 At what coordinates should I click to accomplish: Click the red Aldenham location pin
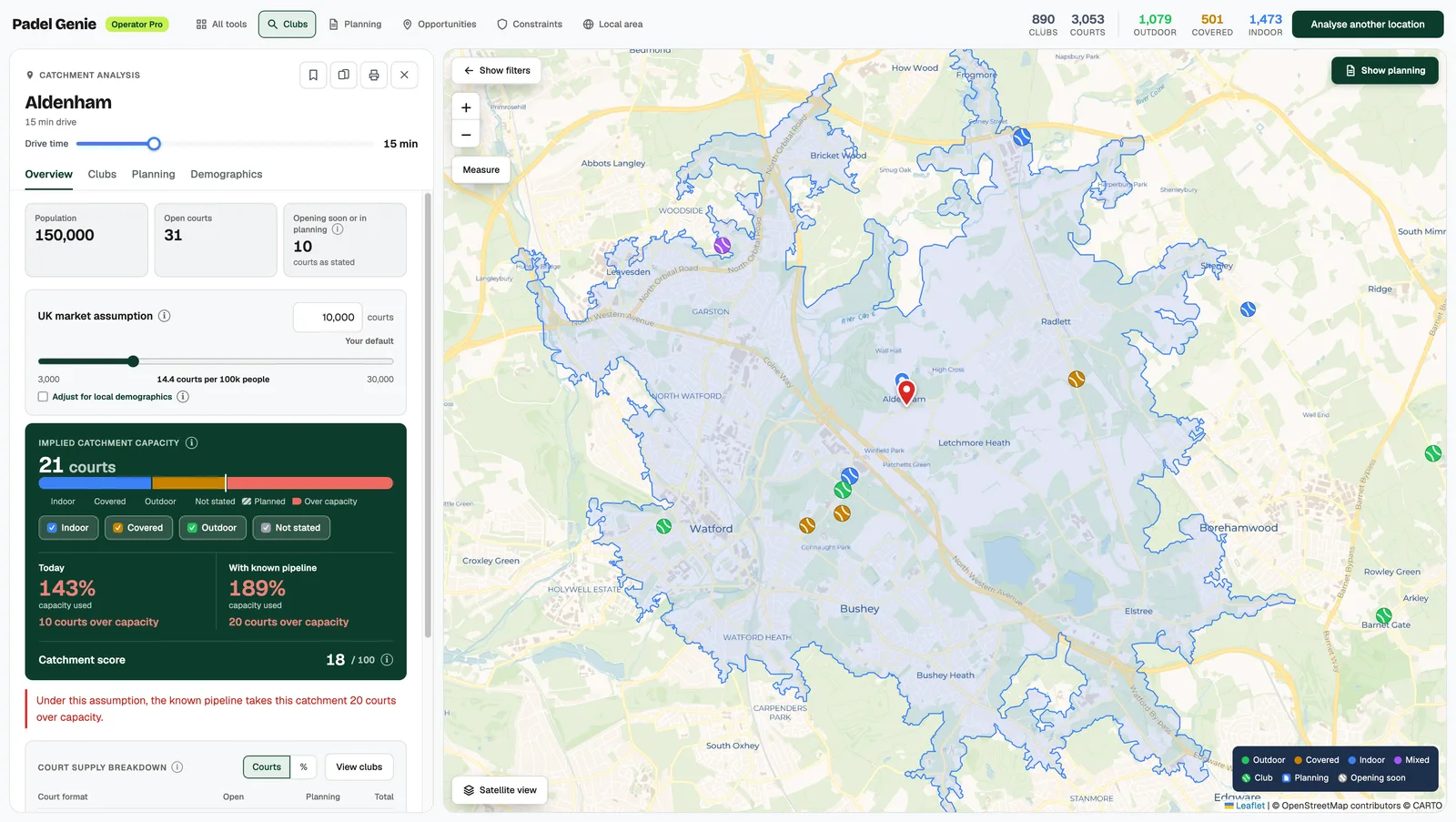point(906,392)
